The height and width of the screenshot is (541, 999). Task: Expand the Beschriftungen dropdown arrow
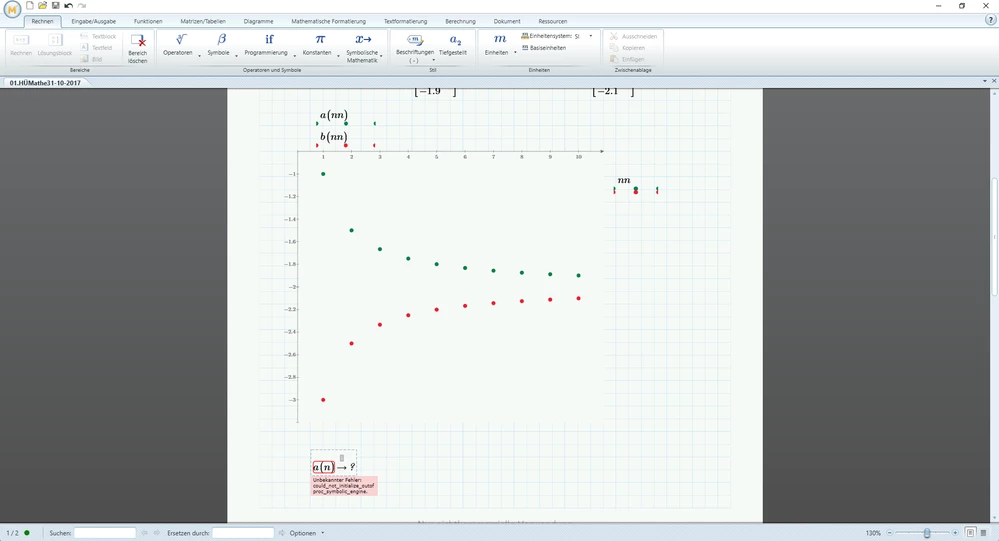[x=433, y=61]
